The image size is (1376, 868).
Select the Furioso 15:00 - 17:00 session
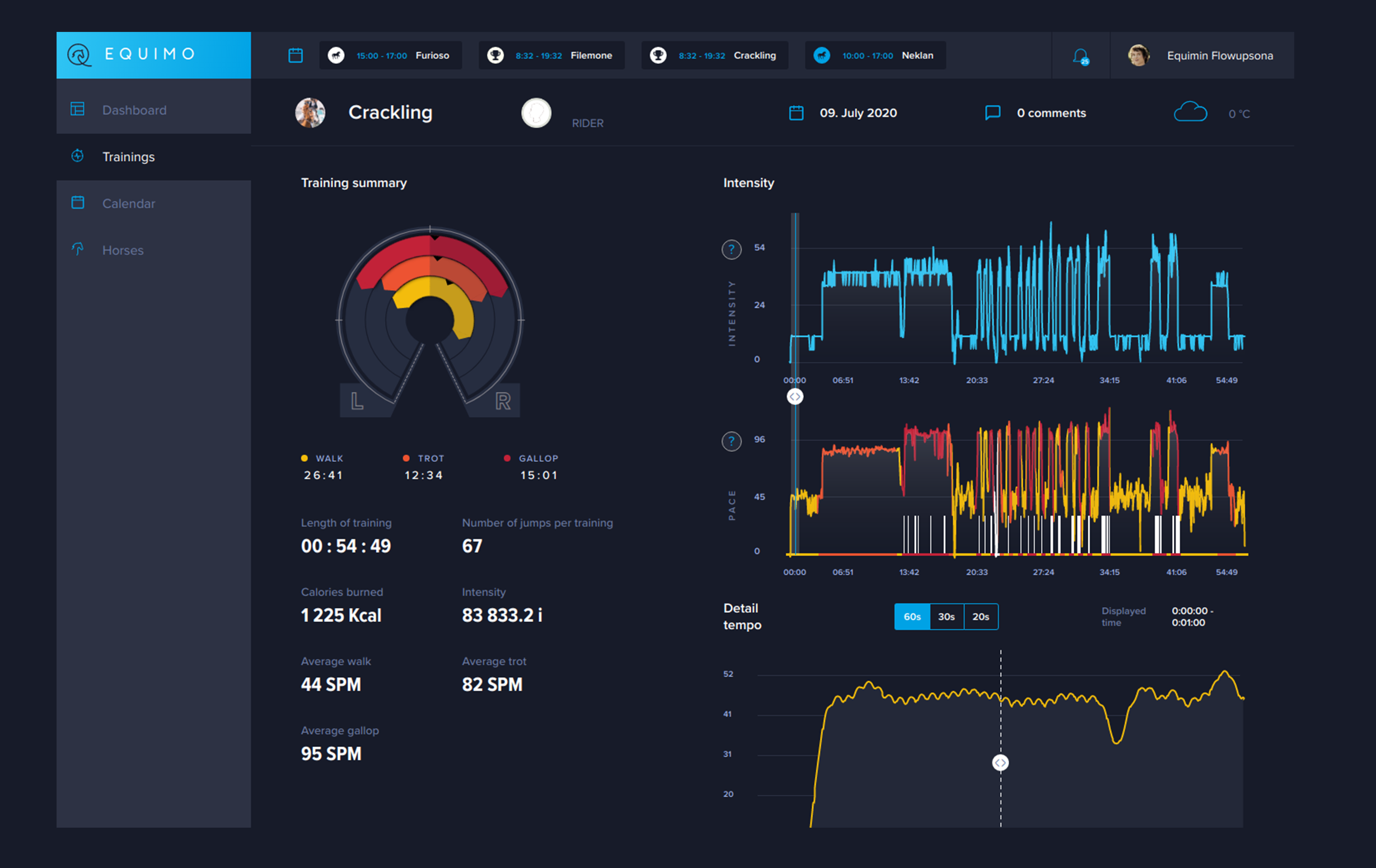[390, 55]
